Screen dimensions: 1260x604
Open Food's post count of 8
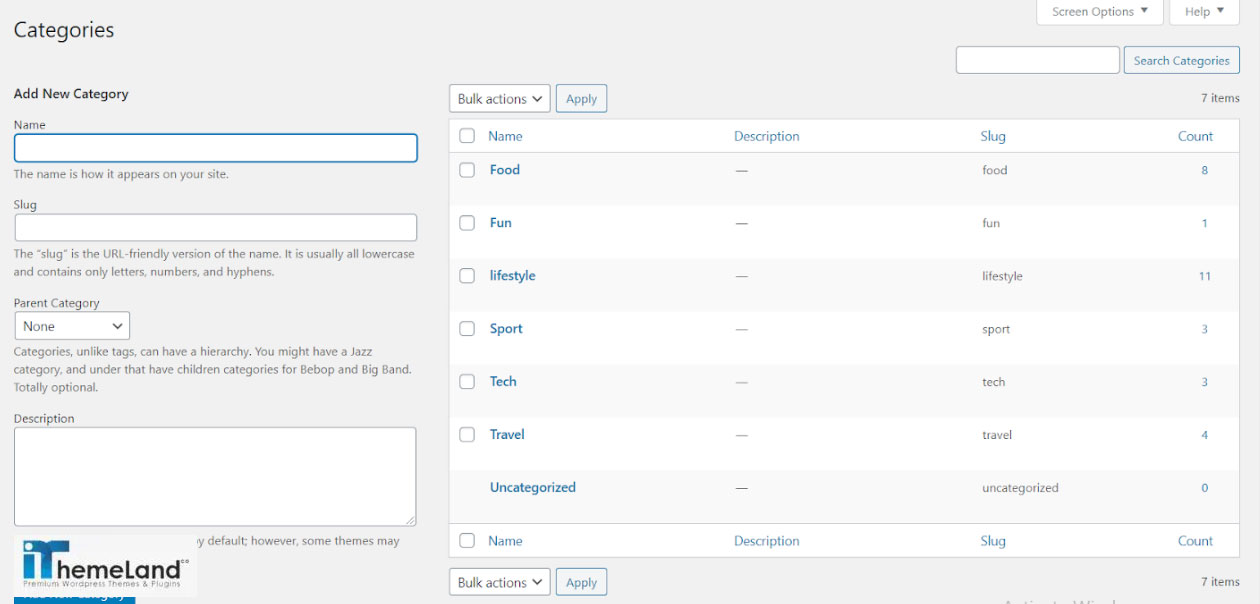pyautogui.click(x=1204, y=170)
